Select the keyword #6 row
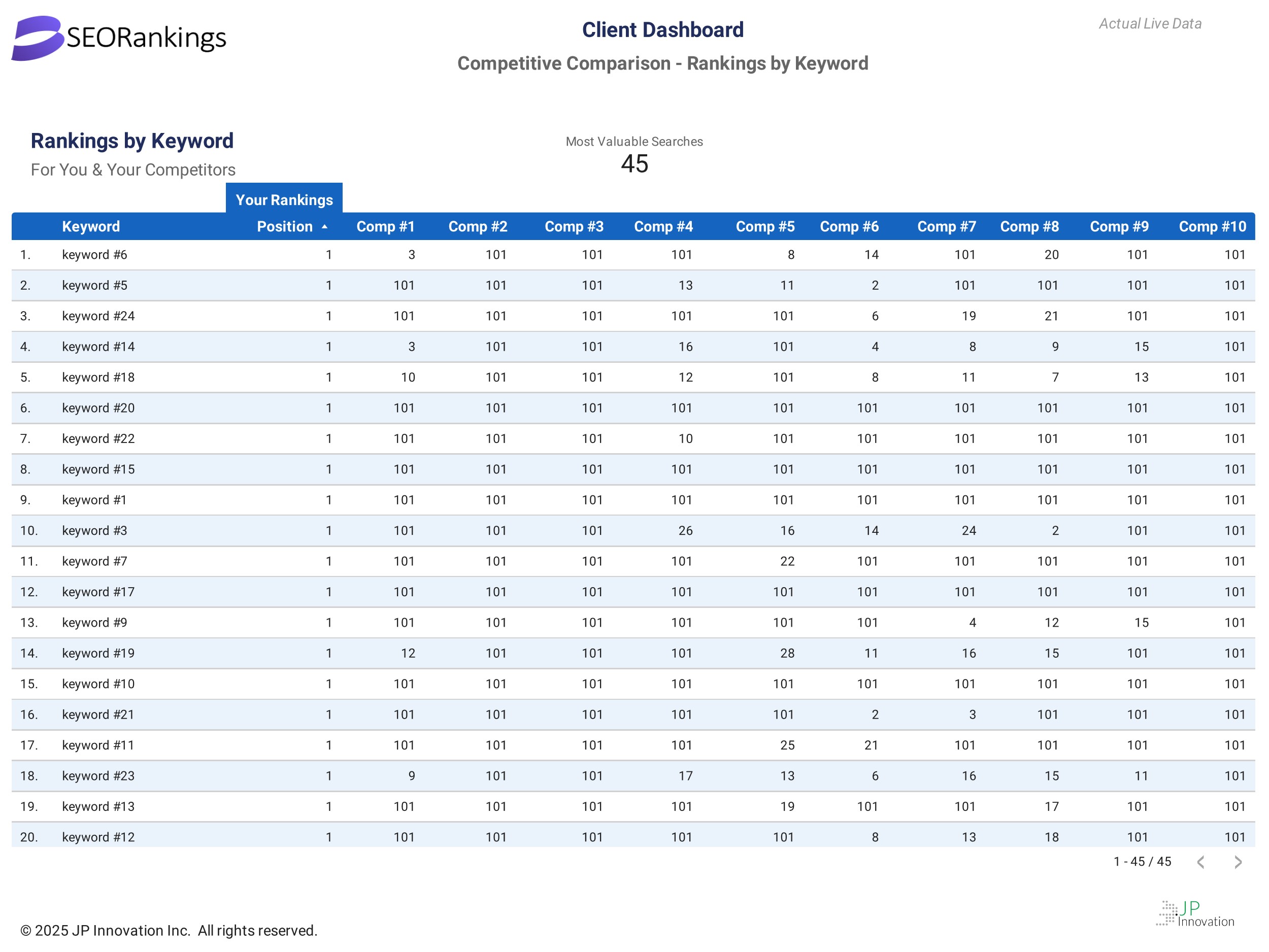 [x=94, y=255]
